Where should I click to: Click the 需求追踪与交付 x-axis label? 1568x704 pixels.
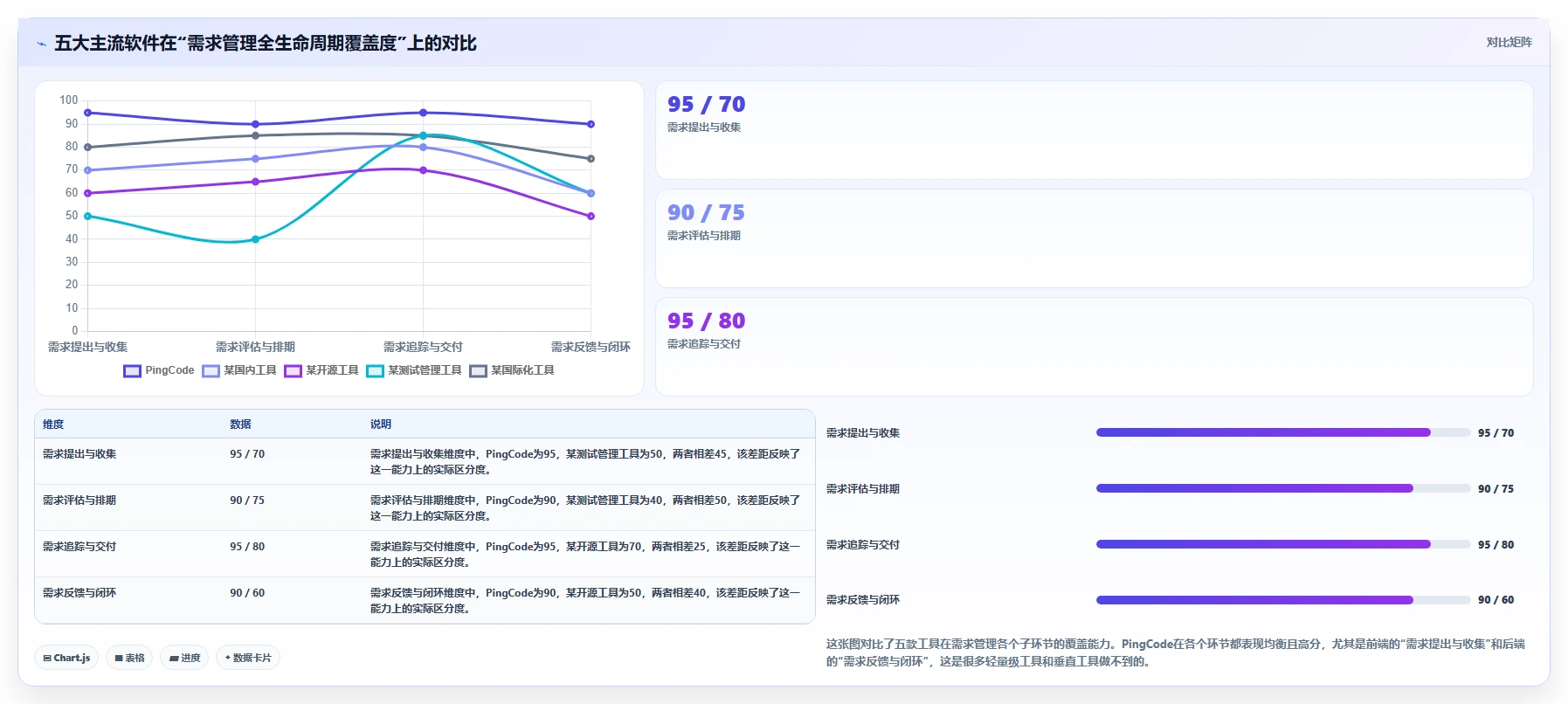[x=423, y=347]
